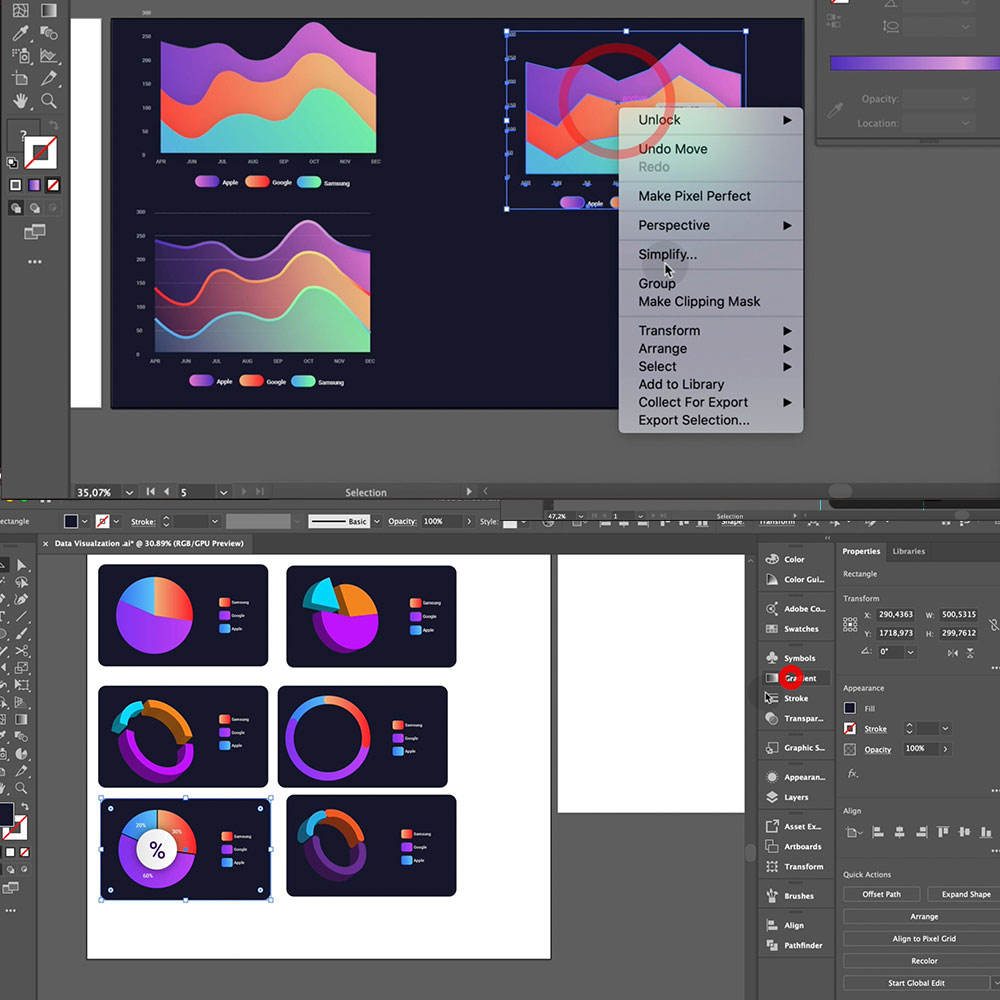Click the Fill color swatch in Appearance
This screenshot has height=1000, width=1000.
(x=849, y=708)
